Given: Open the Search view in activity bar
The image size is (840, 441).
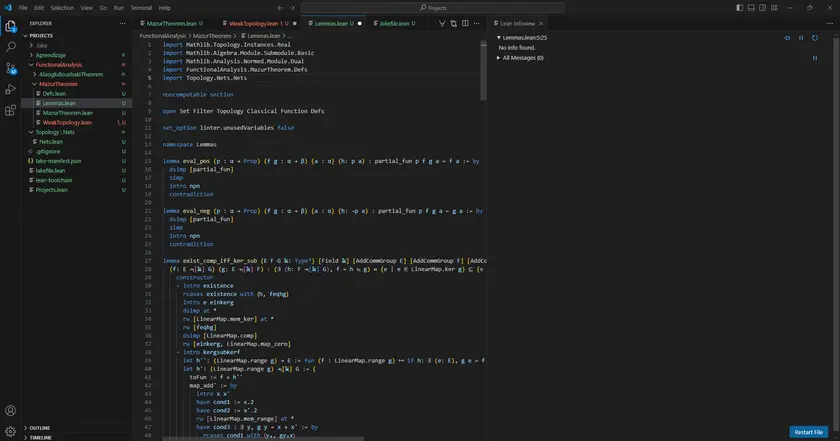Looking at the screenshot, I should [10, 47].
